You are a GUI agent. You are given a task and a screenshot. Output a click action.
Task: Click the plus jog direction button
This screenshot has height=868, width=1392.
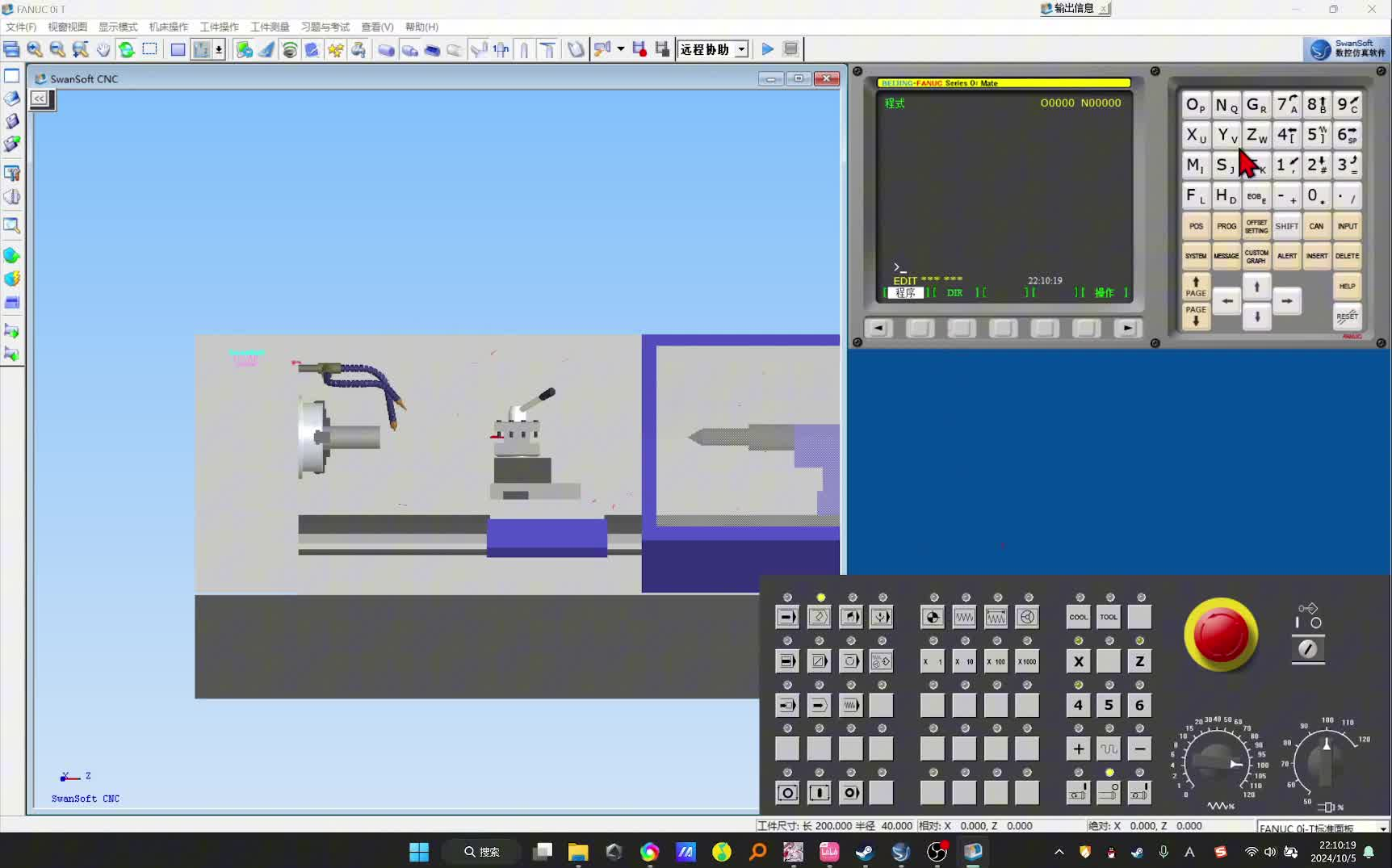(x=1078, y=749)
